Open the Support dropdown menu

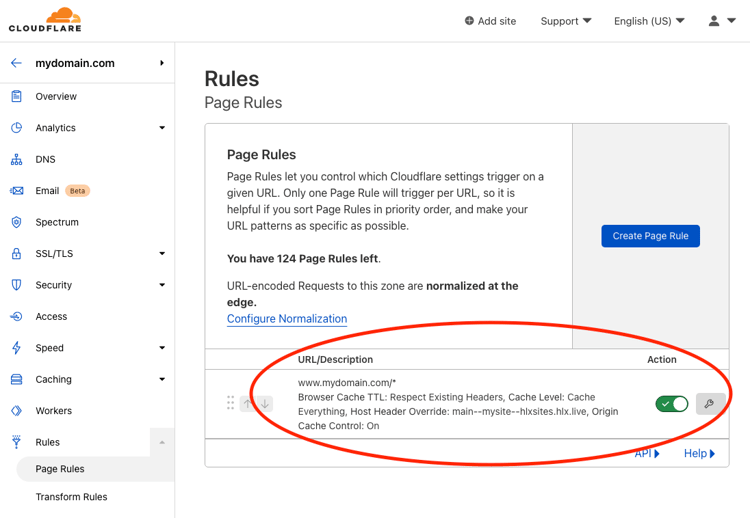566,21
